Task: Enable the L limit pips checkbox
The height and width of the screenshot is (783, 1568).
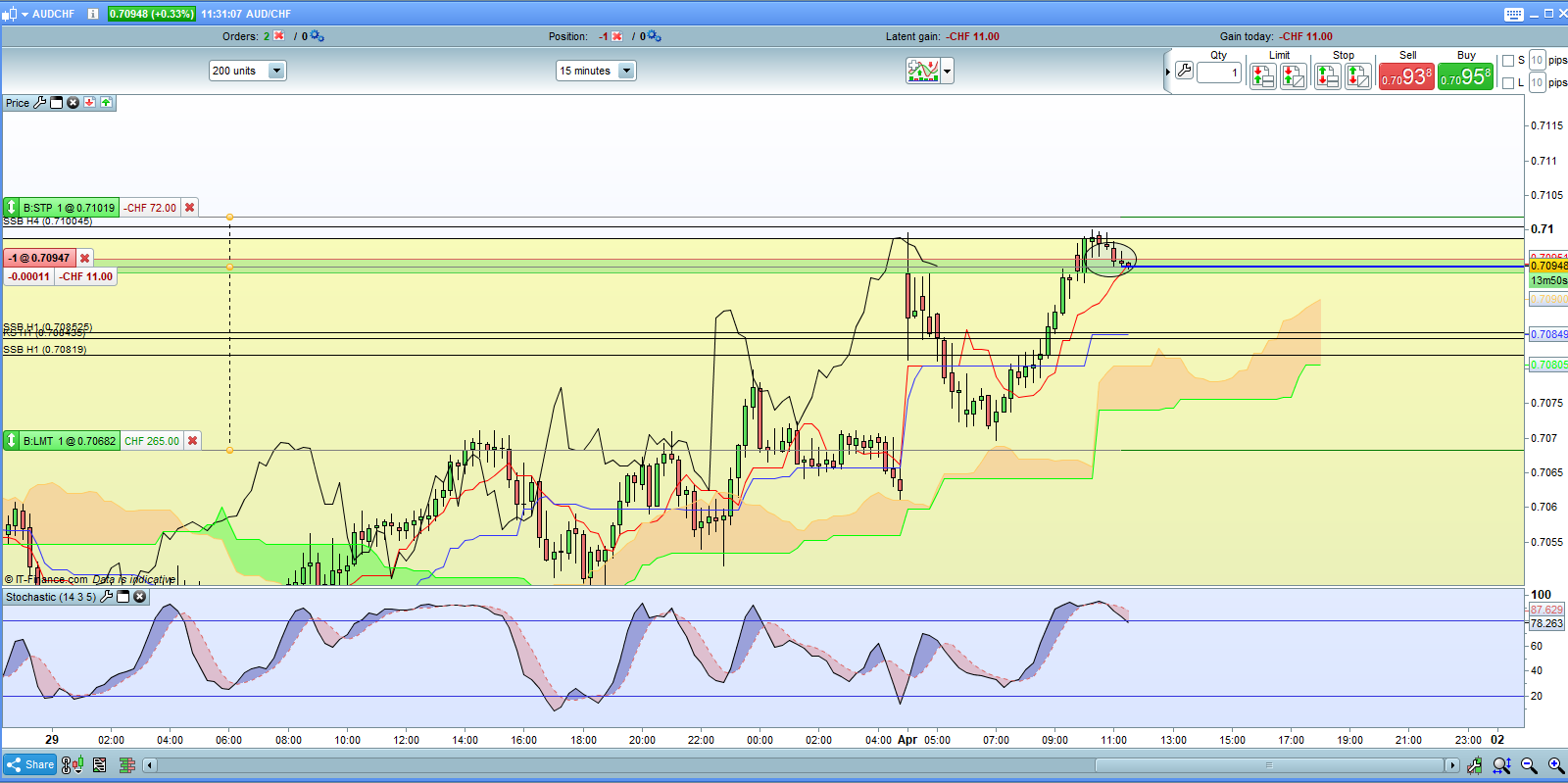Action: [x=1509, y=83]
